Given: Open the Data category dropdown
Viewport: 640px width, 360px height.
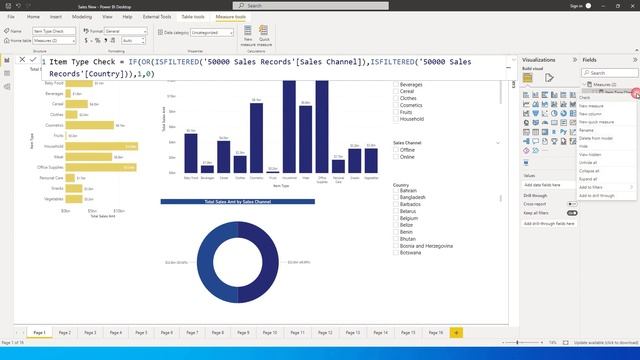Looking at the screenshot, I should pos(212,32).
